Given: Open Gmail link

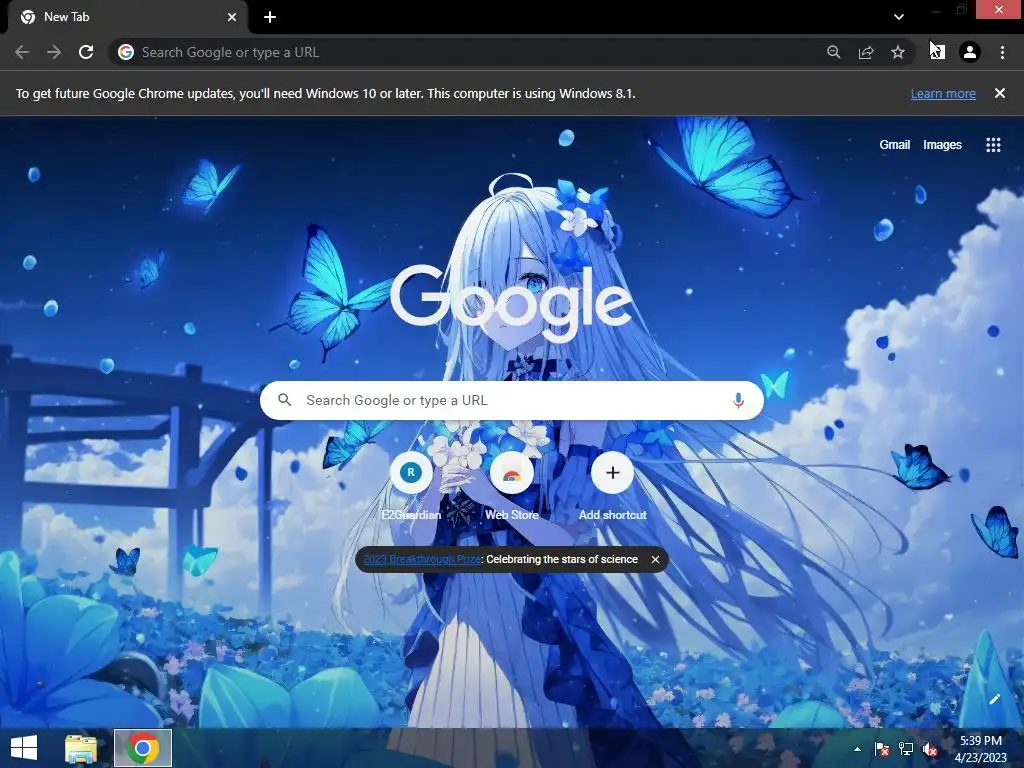Looking at the screenshot, I should [895, 144].
